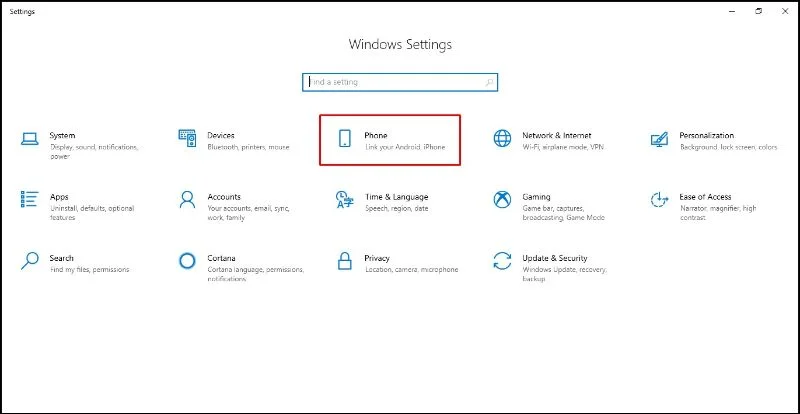Click the Gaming Xbox icon
This screenshot has width=800, height=414.
[502, 200]
